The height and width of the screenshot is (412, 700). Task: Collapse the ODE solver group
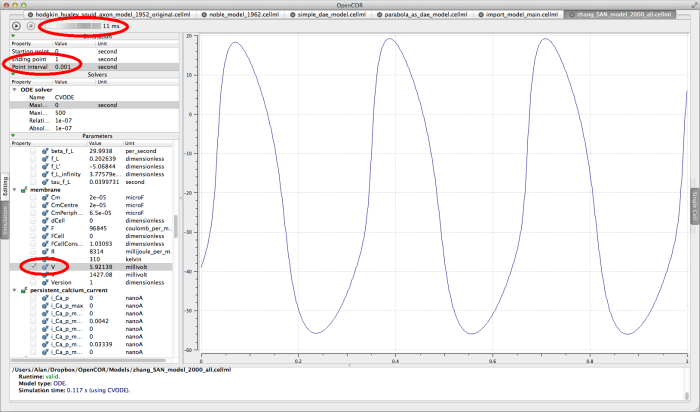click(14, 89)
